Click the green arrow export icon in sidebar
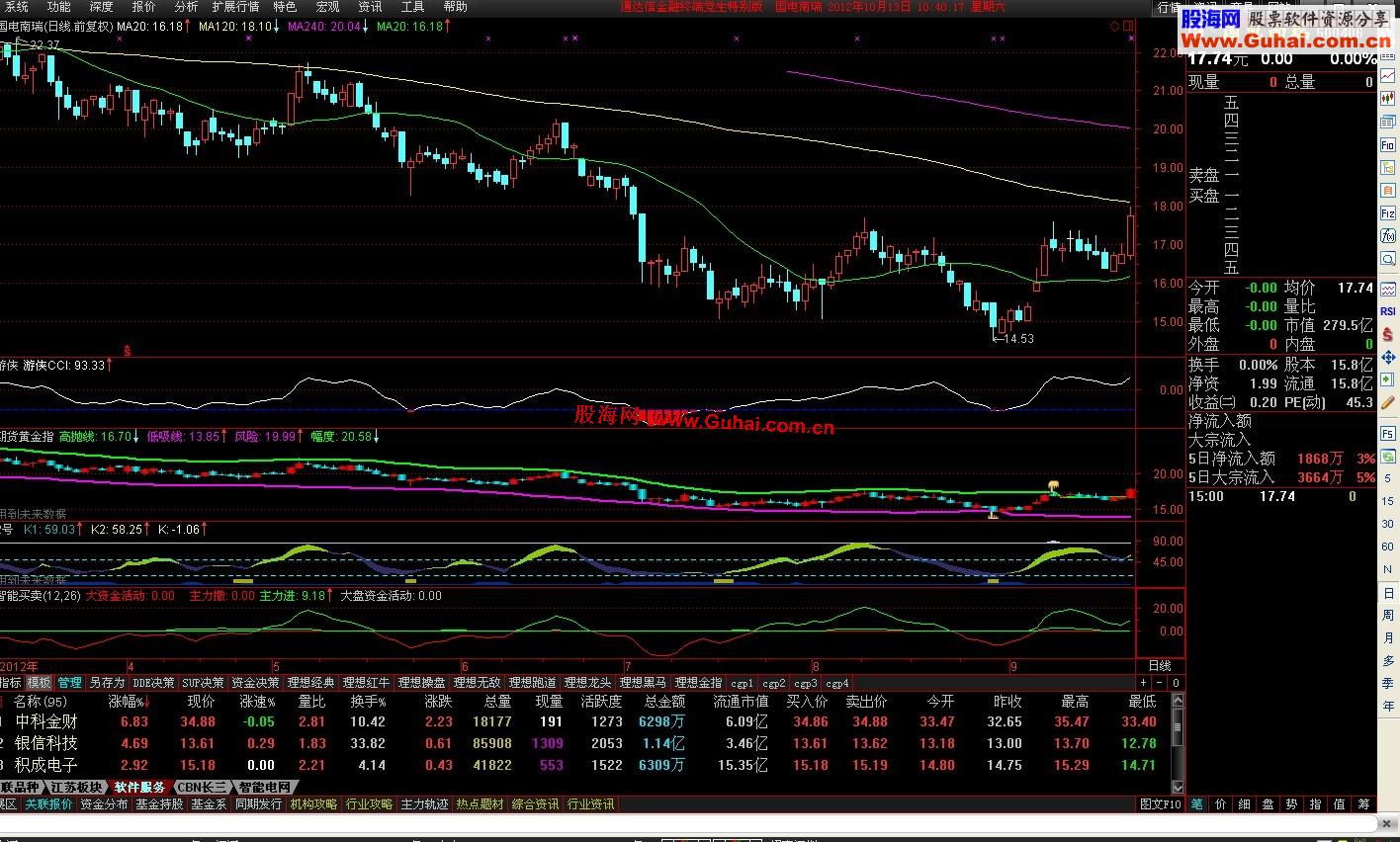 [1388, 379]
